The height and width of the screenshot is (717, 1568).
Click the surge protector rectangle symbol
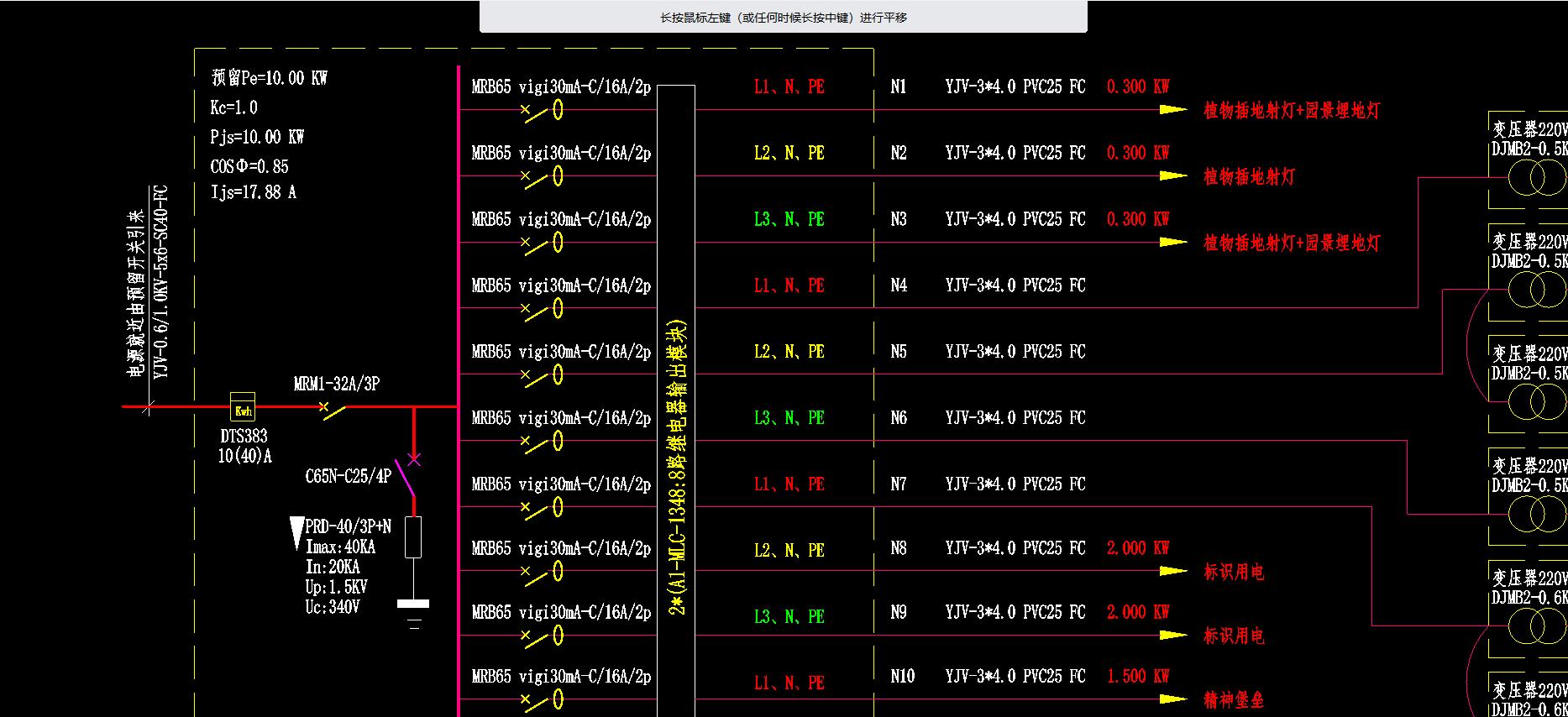coord(413,537)
